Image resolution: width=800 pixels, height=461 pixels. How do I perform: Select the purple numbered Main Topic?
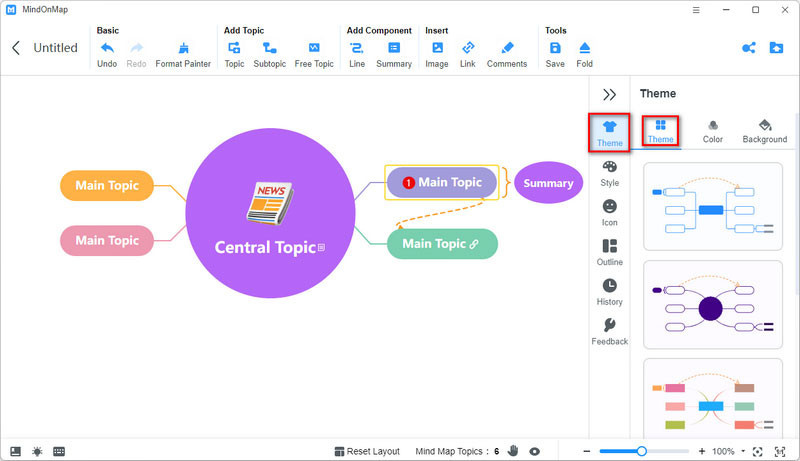[442, 183]
